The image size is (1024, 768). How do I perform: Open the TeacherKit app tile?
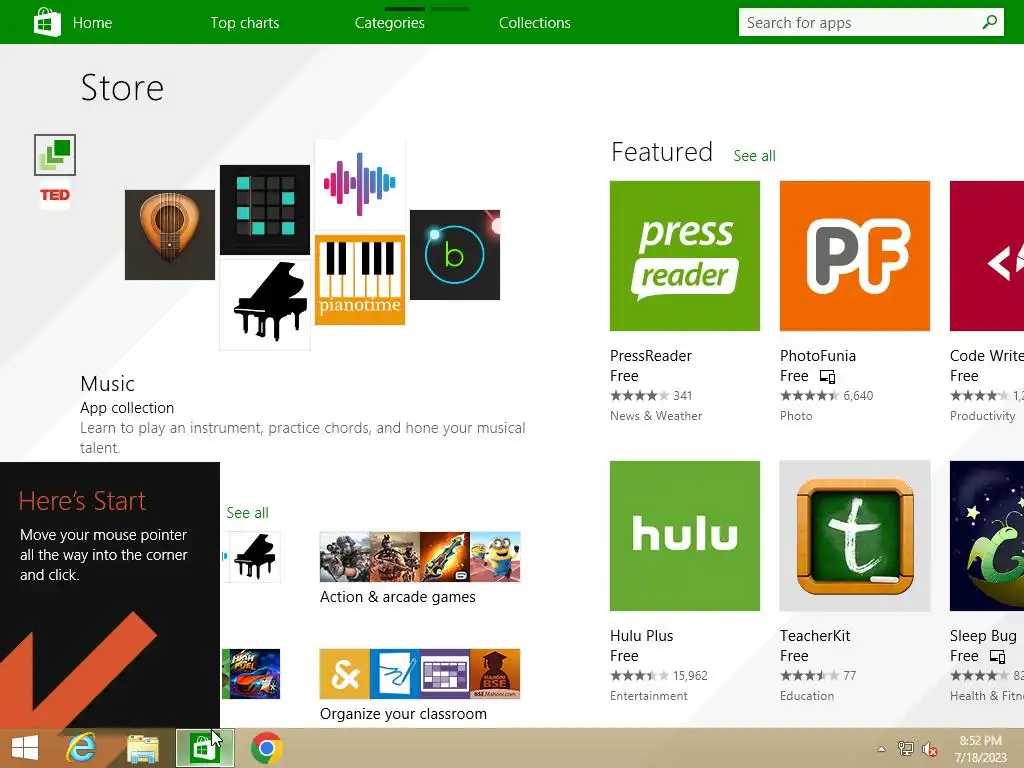(x=855, y=536)
